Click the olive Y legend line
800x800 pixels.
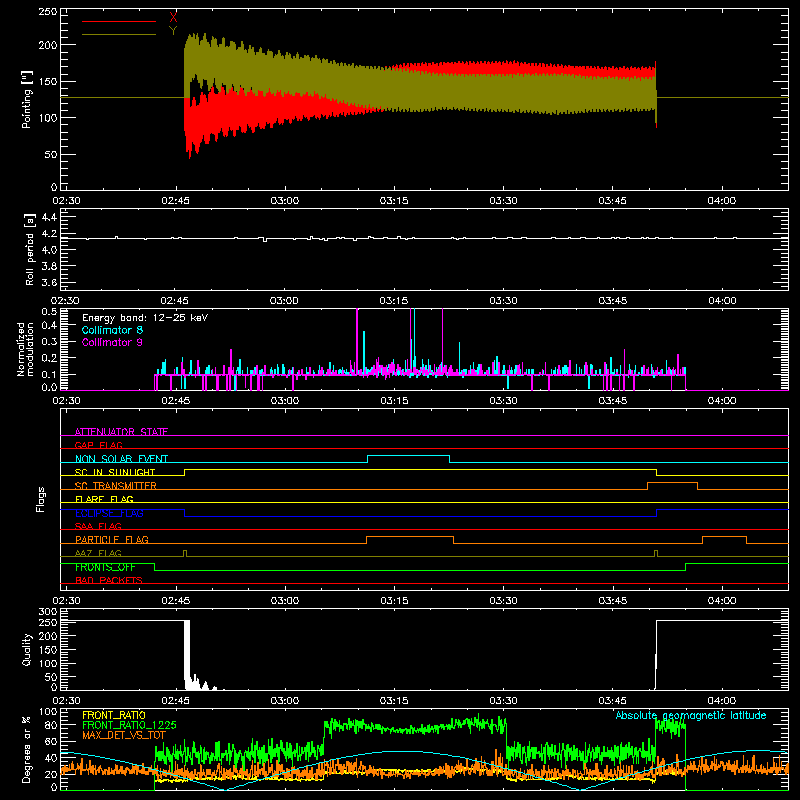tap(119, 35)
